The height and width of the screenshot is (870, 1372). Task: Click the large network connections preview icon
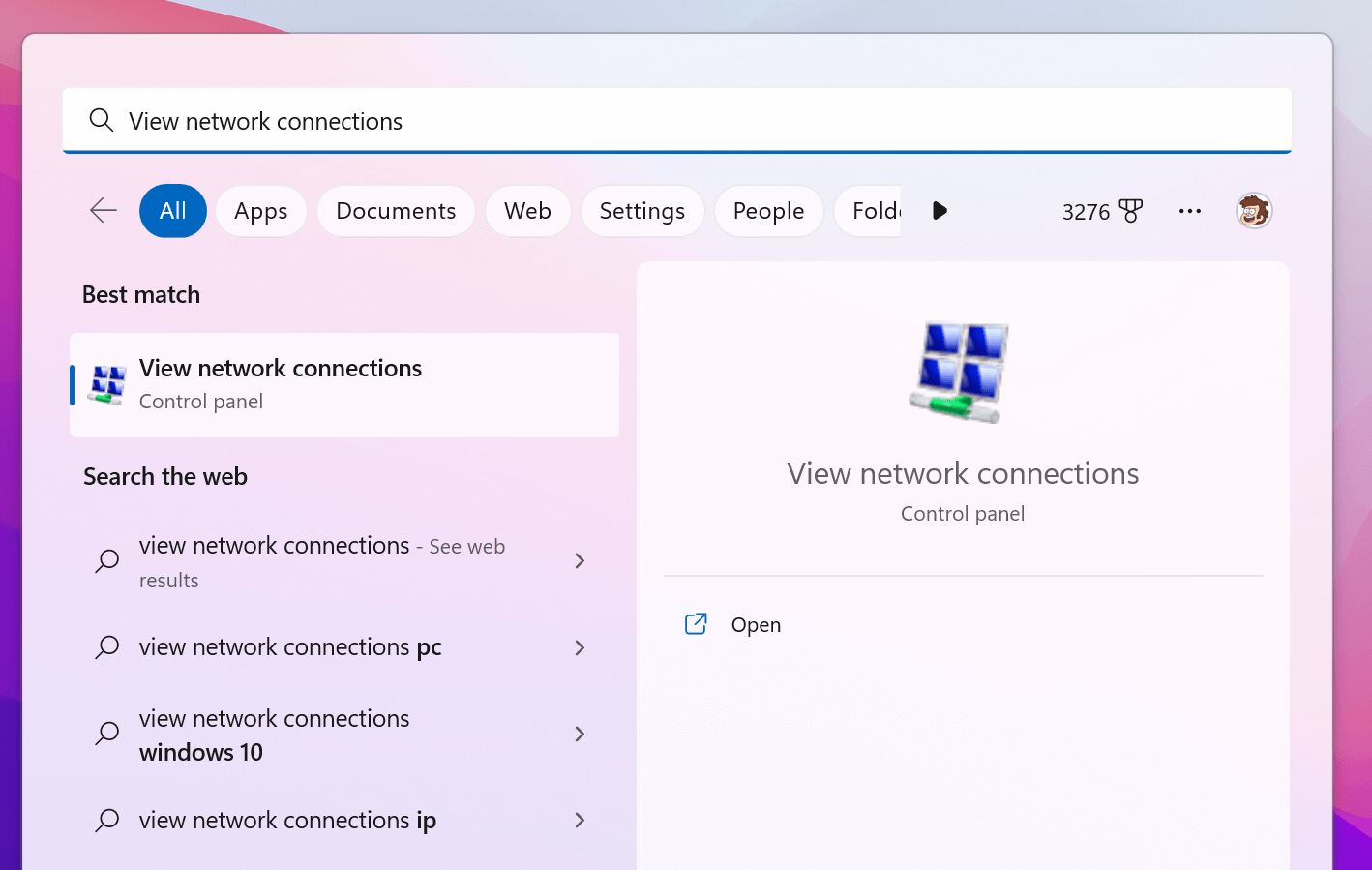962,371
